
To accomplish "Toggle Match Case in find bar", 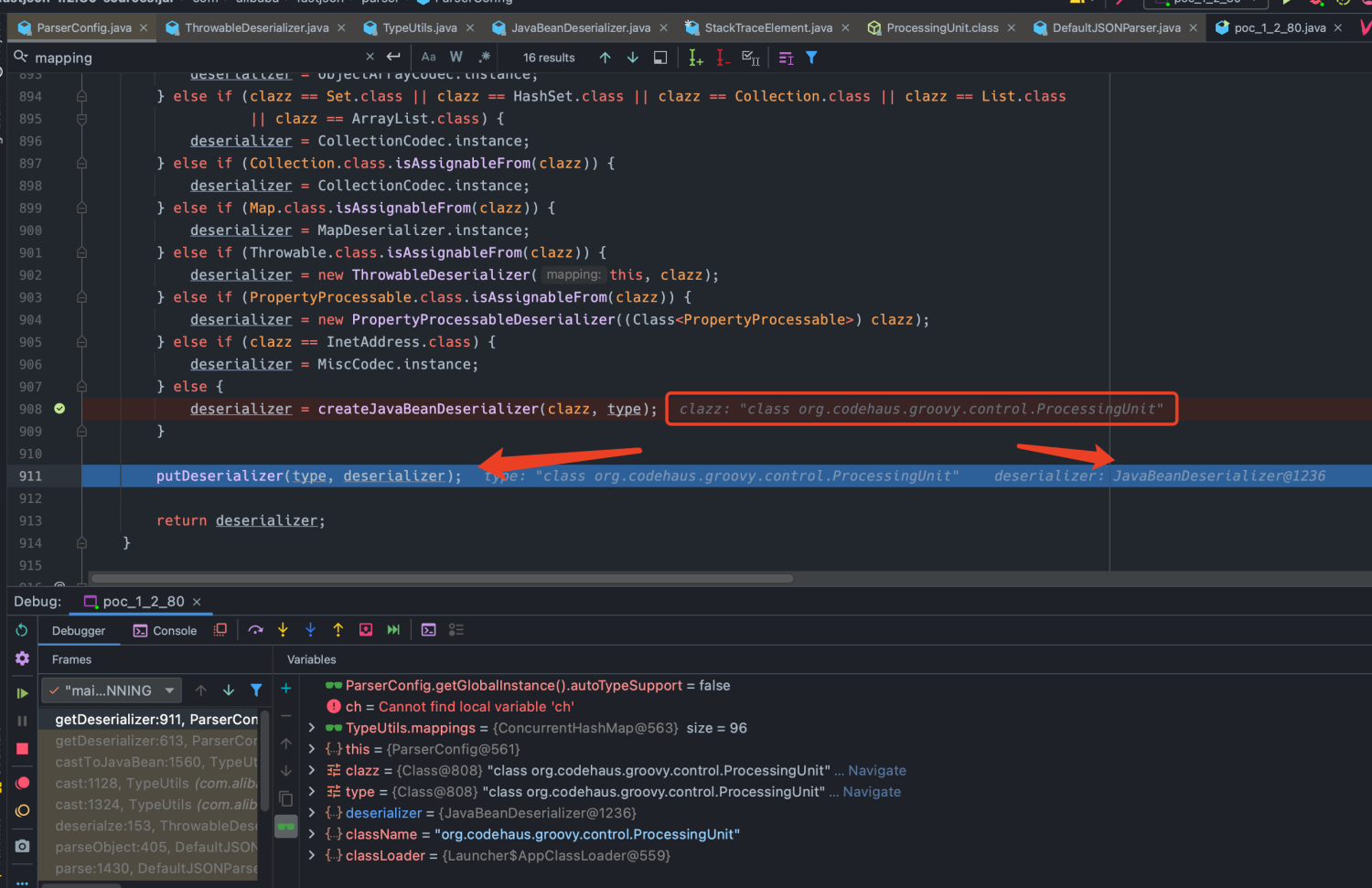I will coord(428,57).
